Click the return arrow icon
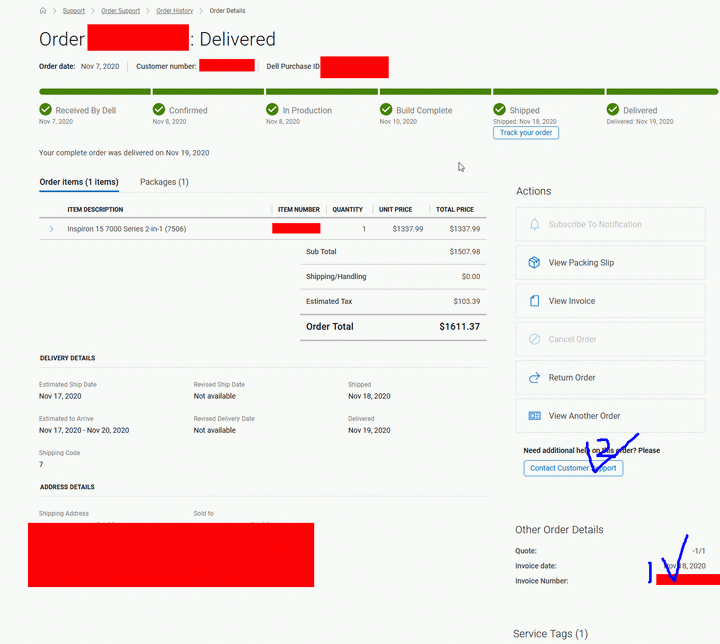This screenshot has width=720, height=644. coord(534,378)
